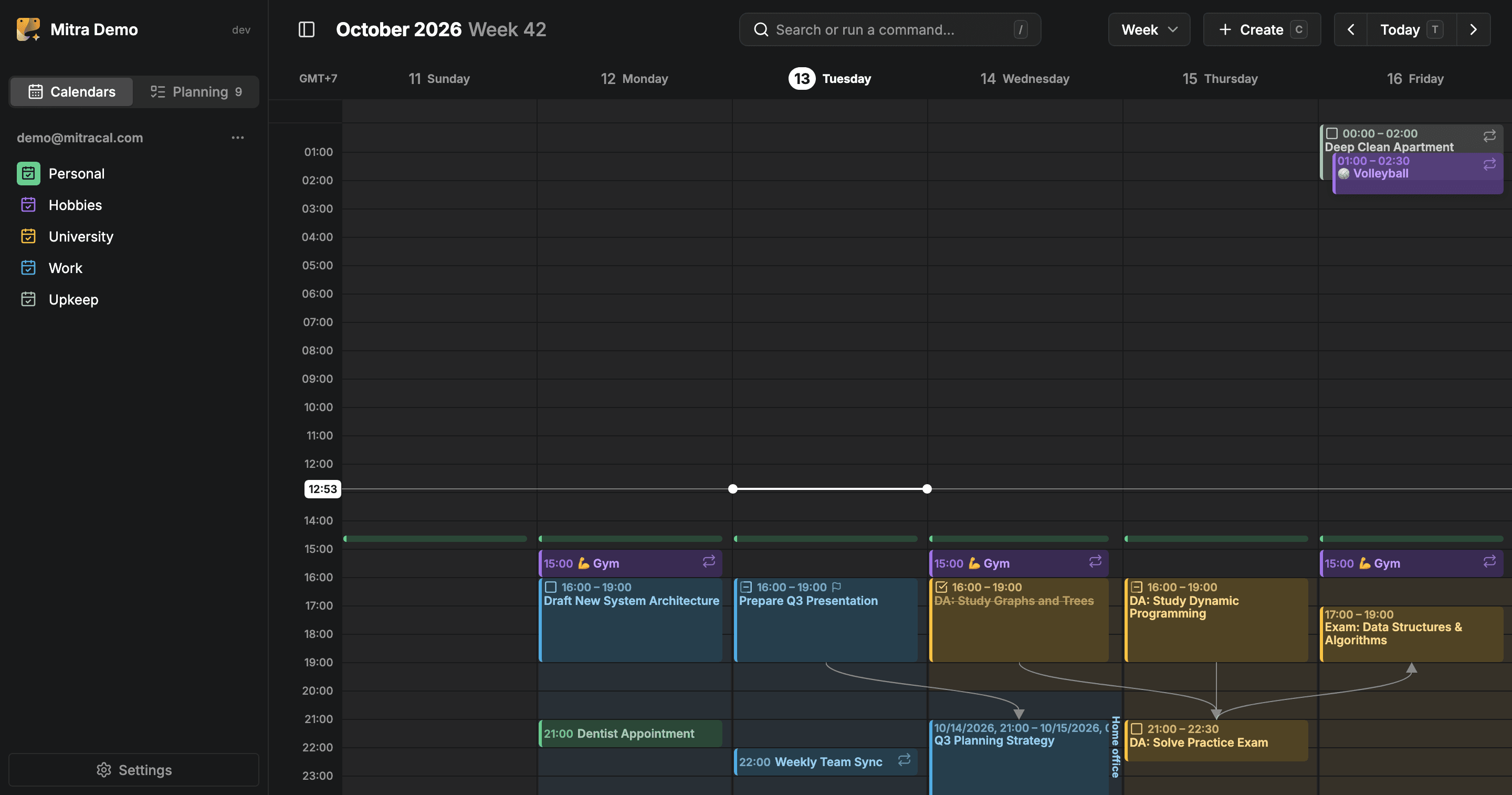Toggle the sidebar panel icon
Viewport: 1512px width, 795px height.
point(307,29)
